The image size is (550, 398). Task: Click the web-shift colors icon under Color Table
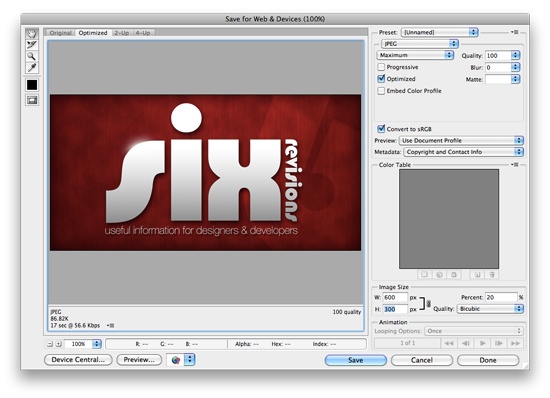pos(439,275)
